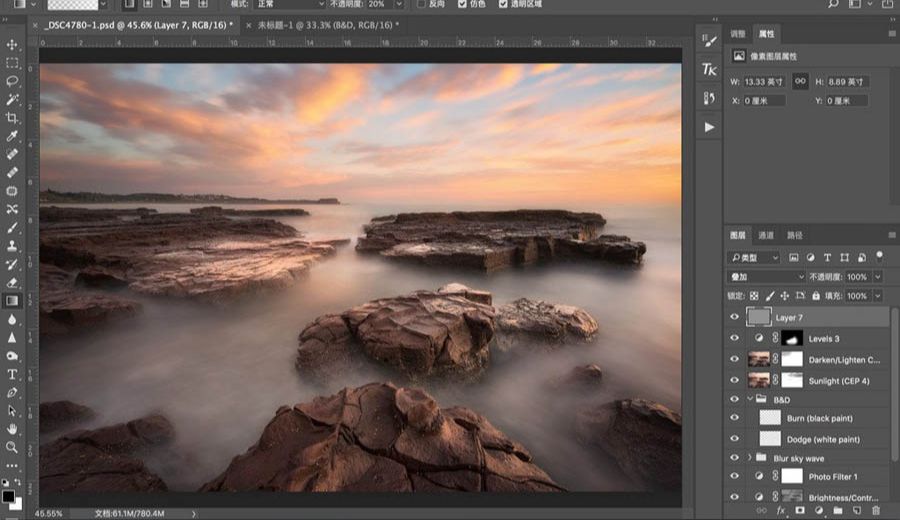
Task: Toggle the layer filter on/off switch
Action: [x=879, y=257]
